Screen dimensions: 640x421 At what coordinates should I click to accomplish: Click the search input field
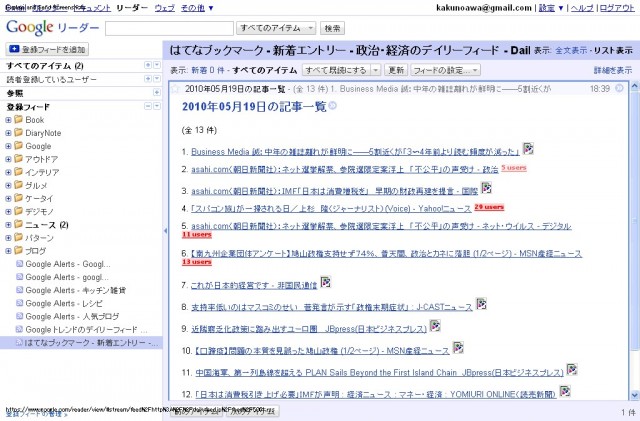click(x=169, y=29)
